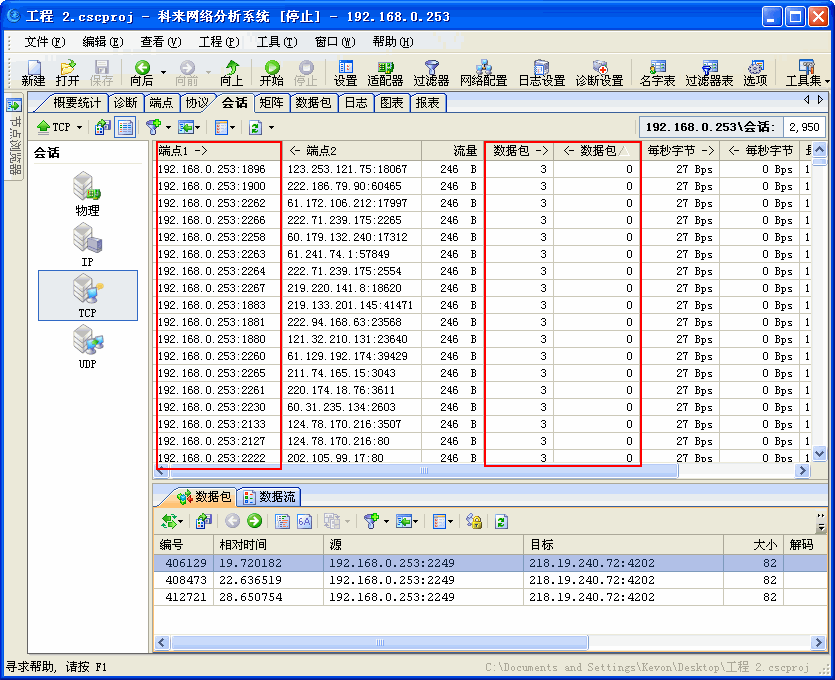Open 过滤器 (Filter) from the main toolbar
Screen dimensions: 835x680
click(431, 72)
